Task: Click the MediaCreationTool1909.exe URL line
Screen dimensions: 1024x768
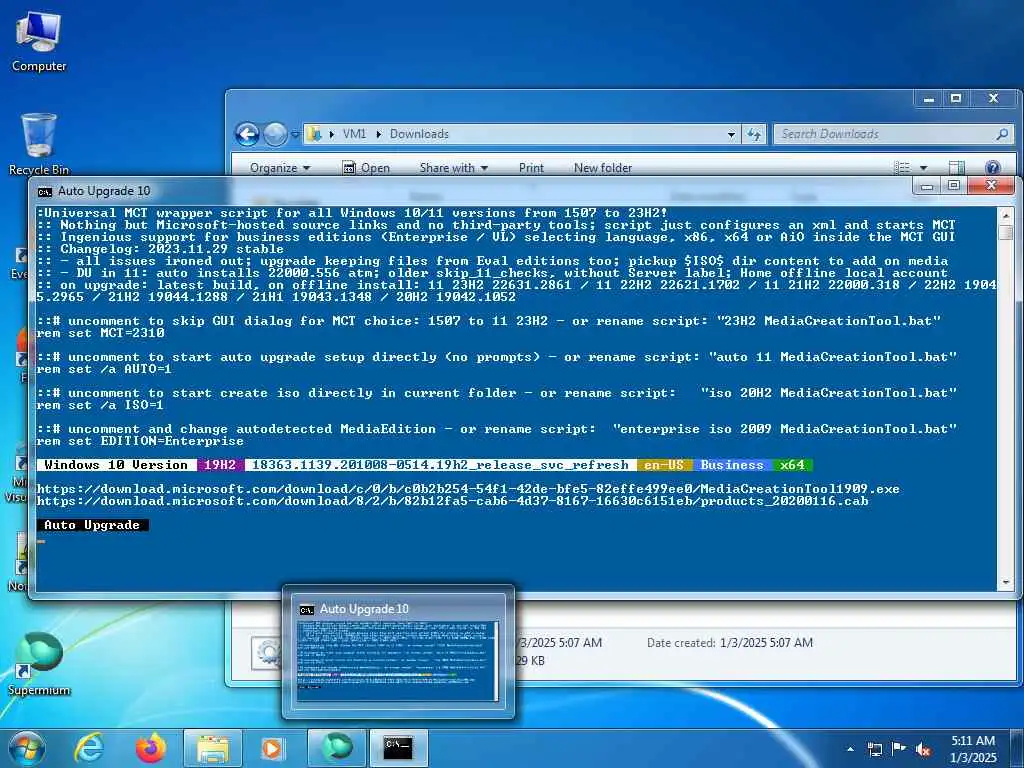Action: point(468,489)
